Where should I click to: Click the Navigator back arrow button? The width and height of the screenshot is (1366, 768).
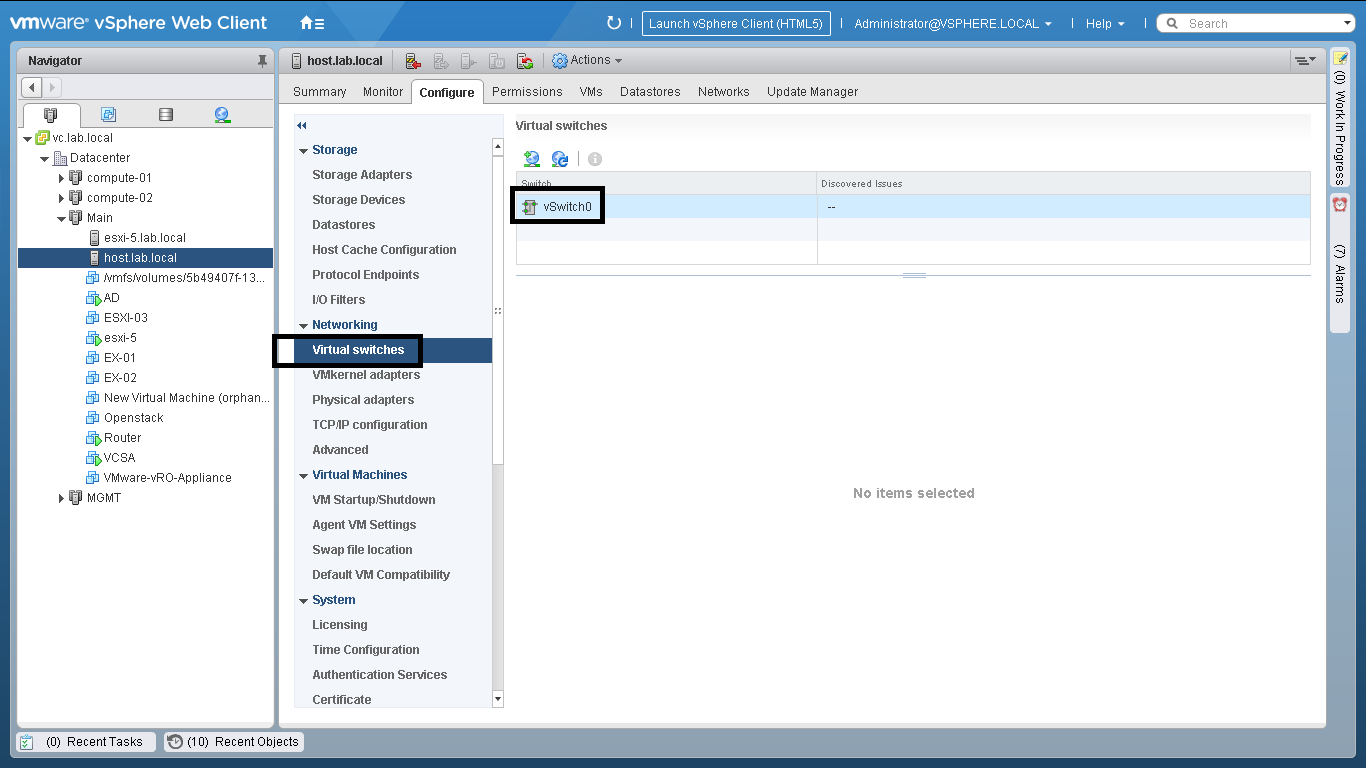(32, 88)
